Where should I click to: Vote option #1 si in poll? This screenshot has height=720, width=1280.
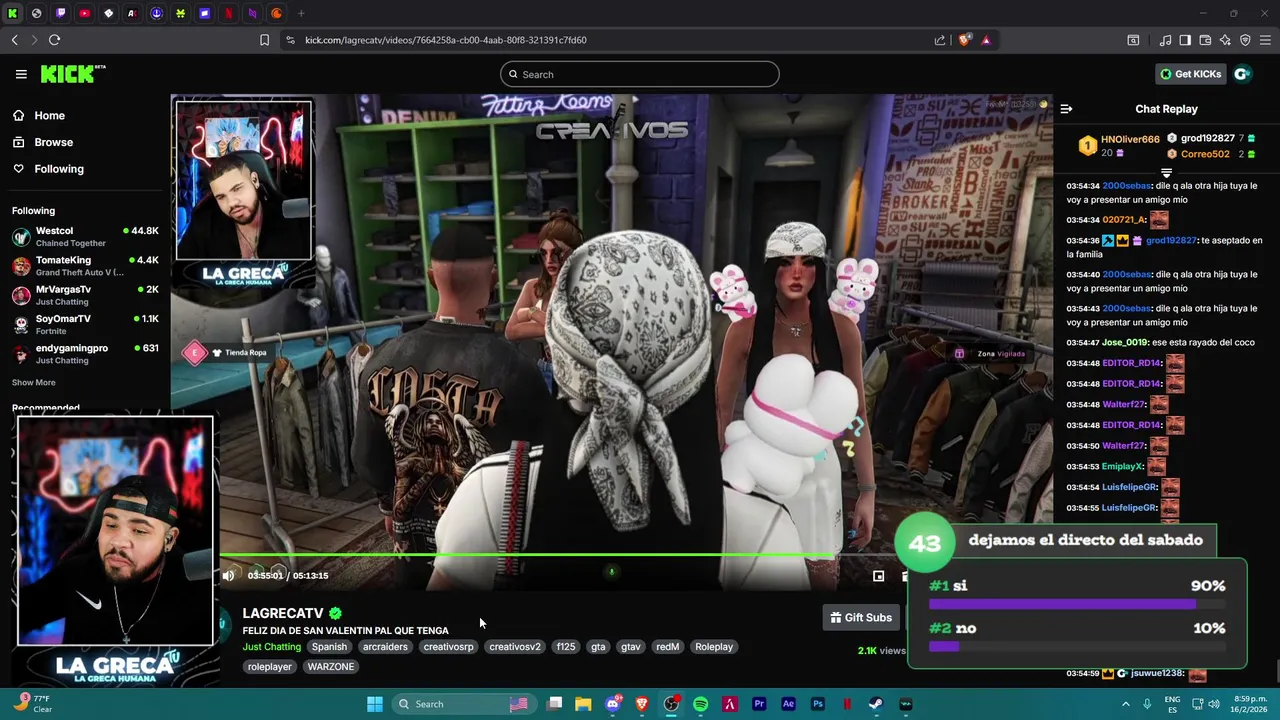click(x=1077, y=592)
